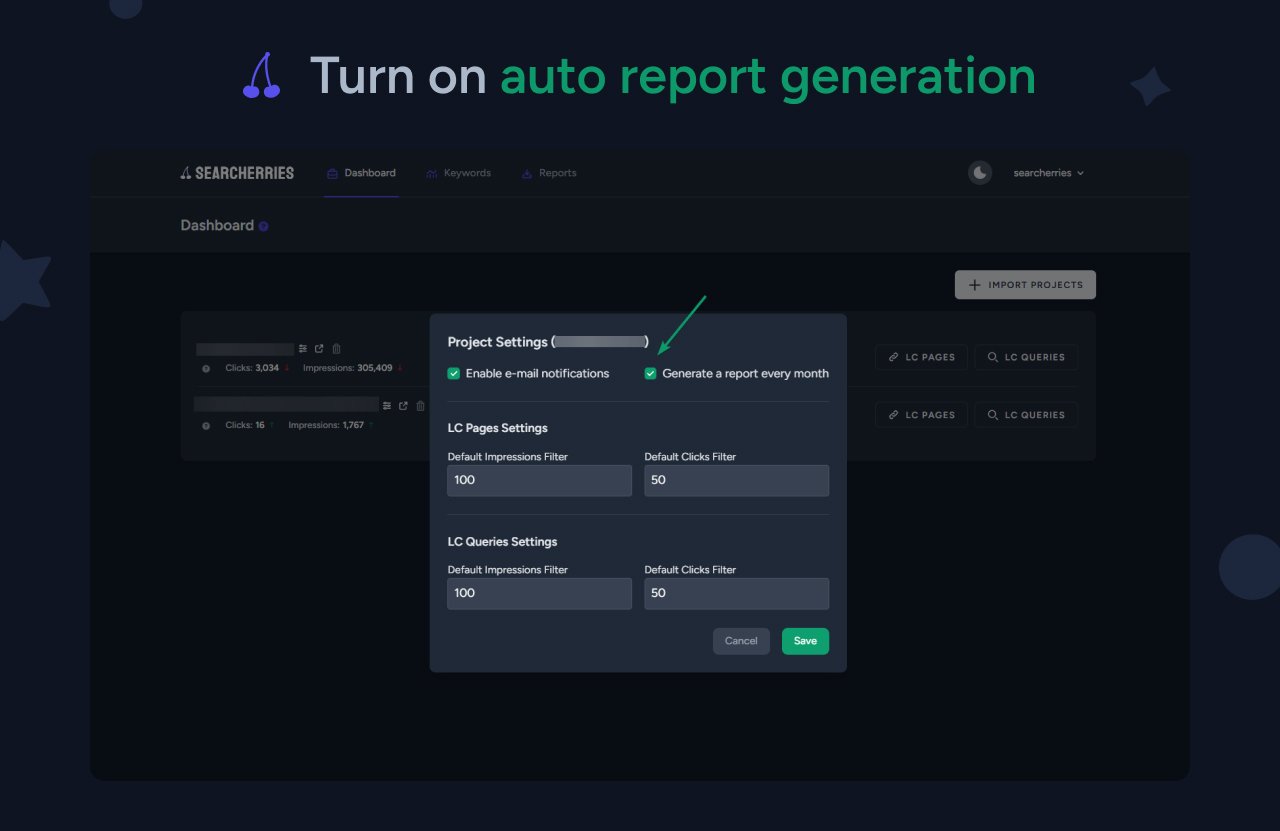Uncheck Enable e-mail notifications
Viewport: 1280px width, 831px height.
pyautogui.click(x=454, y=373)
